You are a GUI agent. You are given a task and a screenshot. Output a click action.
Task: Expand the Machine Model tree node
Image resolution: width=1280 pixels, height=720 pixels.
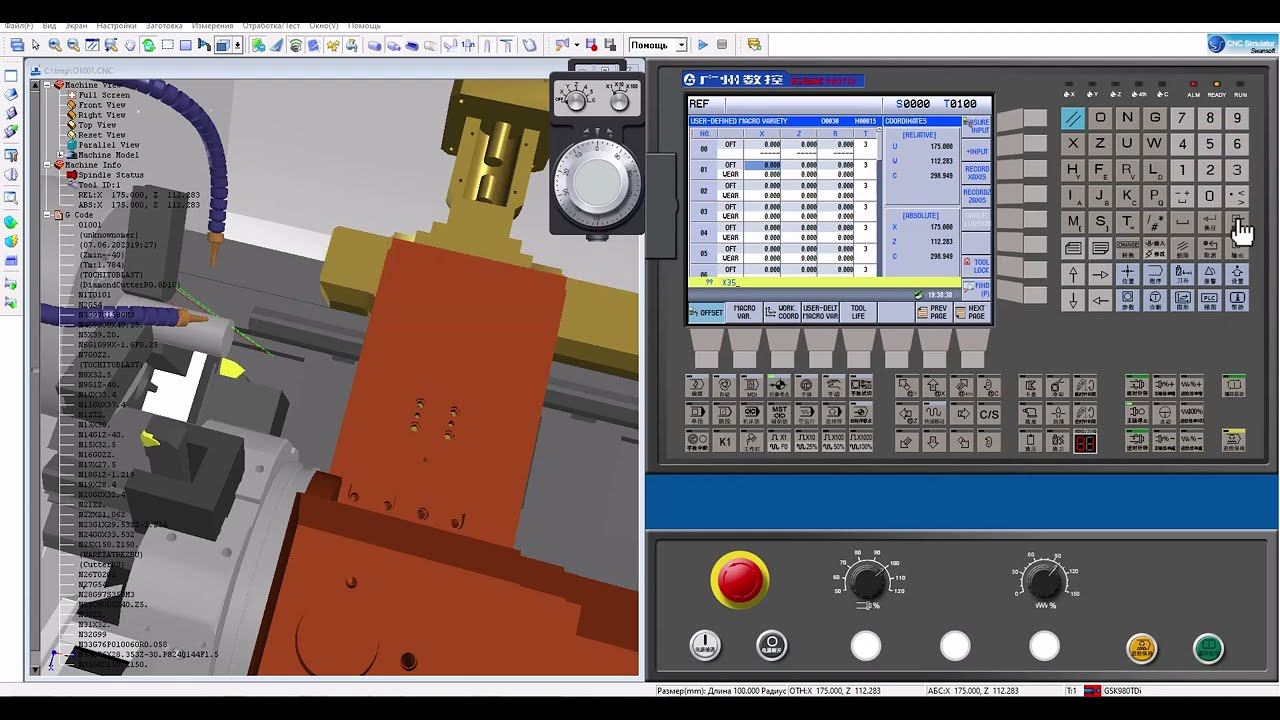(x=60, y=155)
